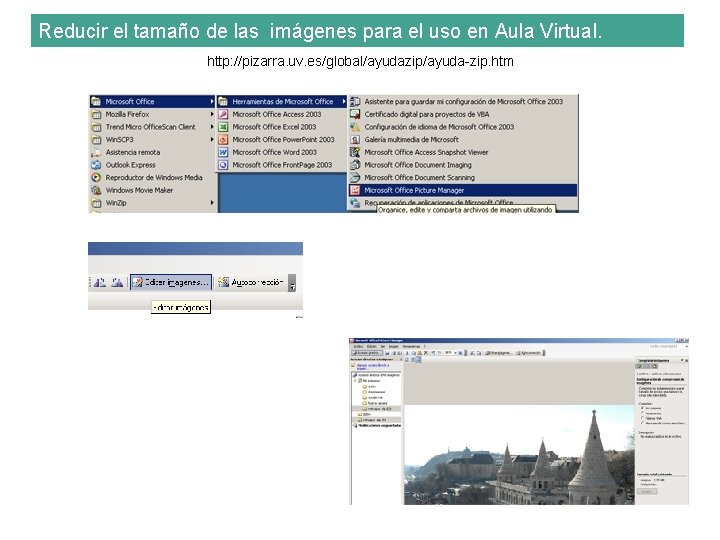Open Microsoft Office Document Imaging

463,165
